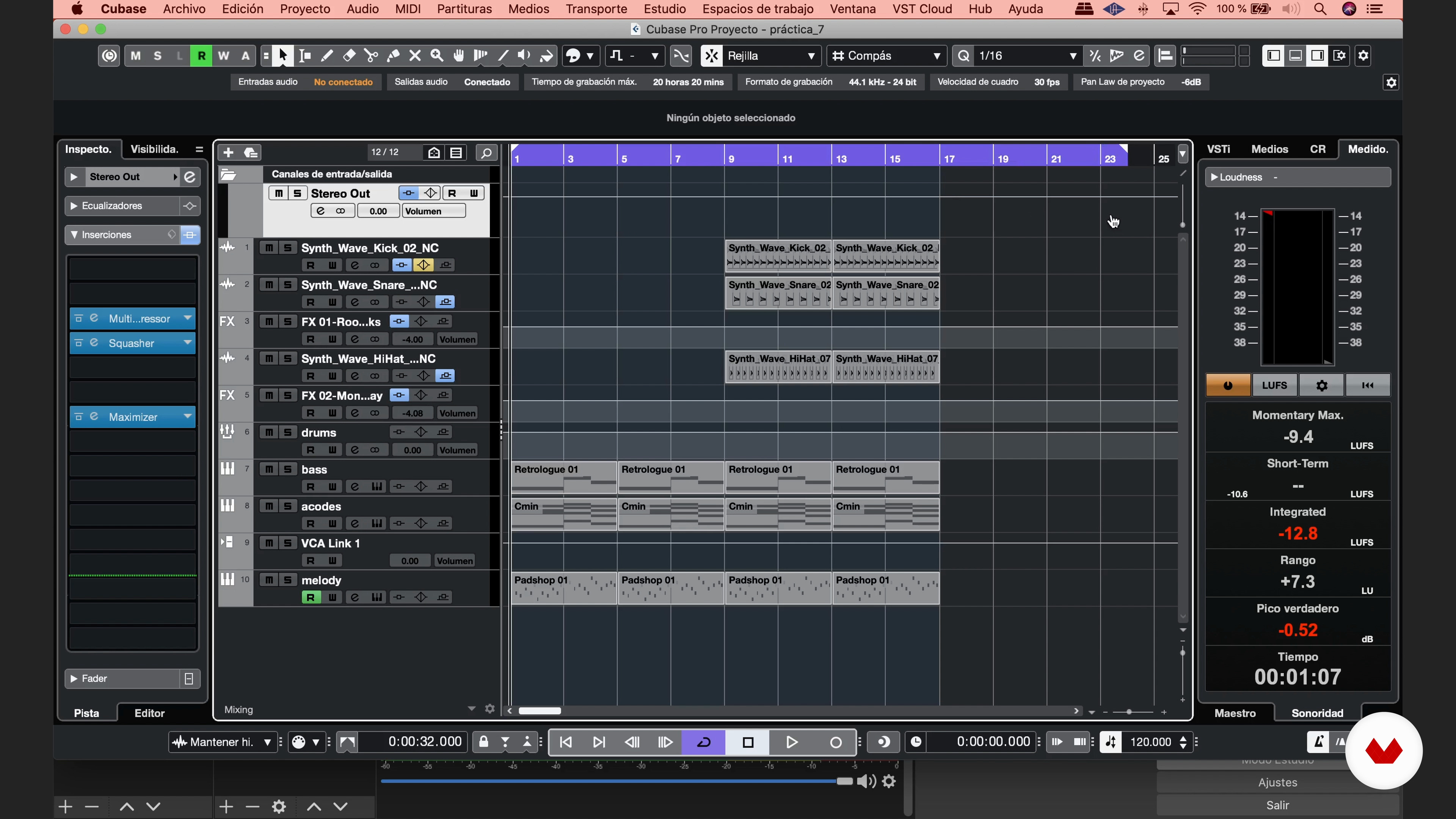
Task: Open loudness meter settings gear
Action: point(1321,386)
